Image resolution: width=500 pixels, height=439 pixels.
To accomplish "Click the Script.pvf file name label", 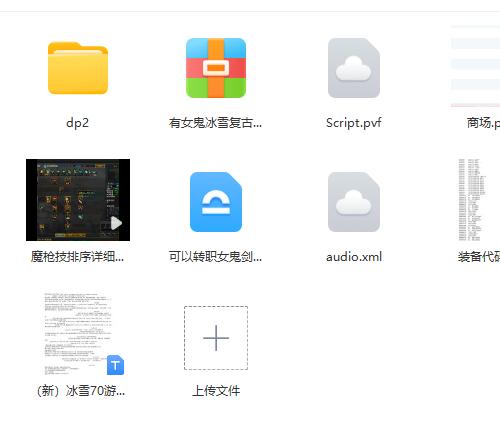I will point(354,123).
